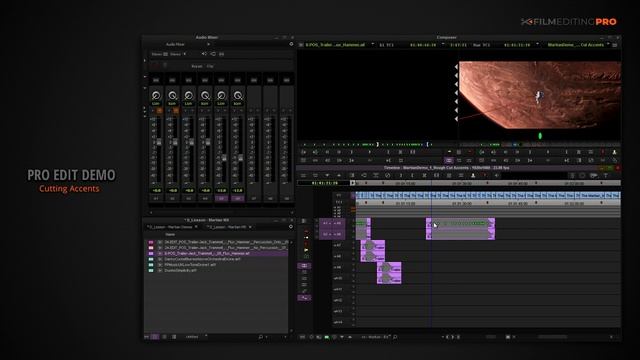Switch to the 5_Lesson - Martian HR bin tab
The width and height of the screenshot is (640, 360).
coord(227,227)
